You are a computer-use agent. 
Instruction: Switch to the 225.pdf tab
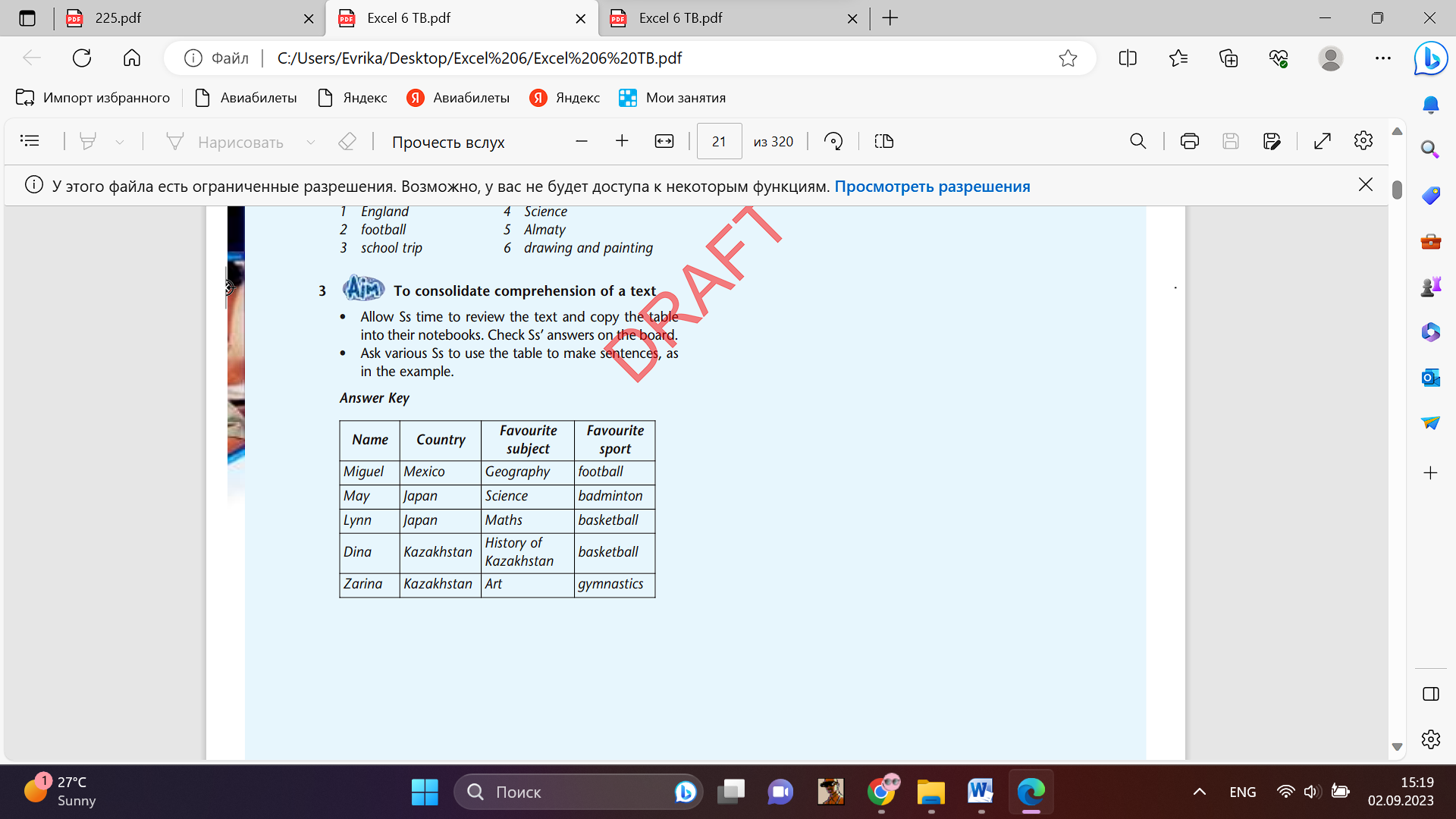tap(118, 18)
